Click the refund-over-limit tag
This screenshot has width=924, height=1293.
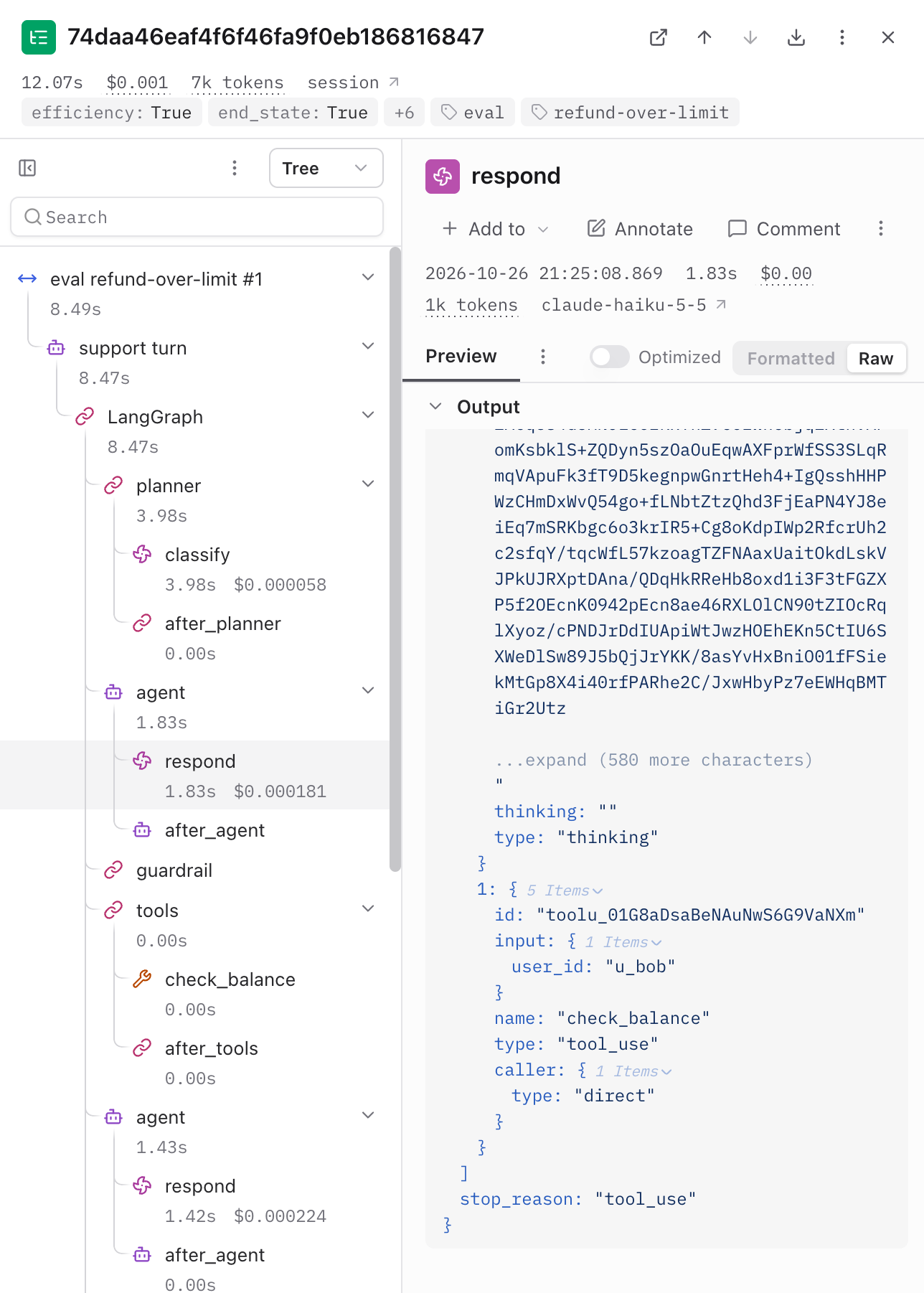630,113
